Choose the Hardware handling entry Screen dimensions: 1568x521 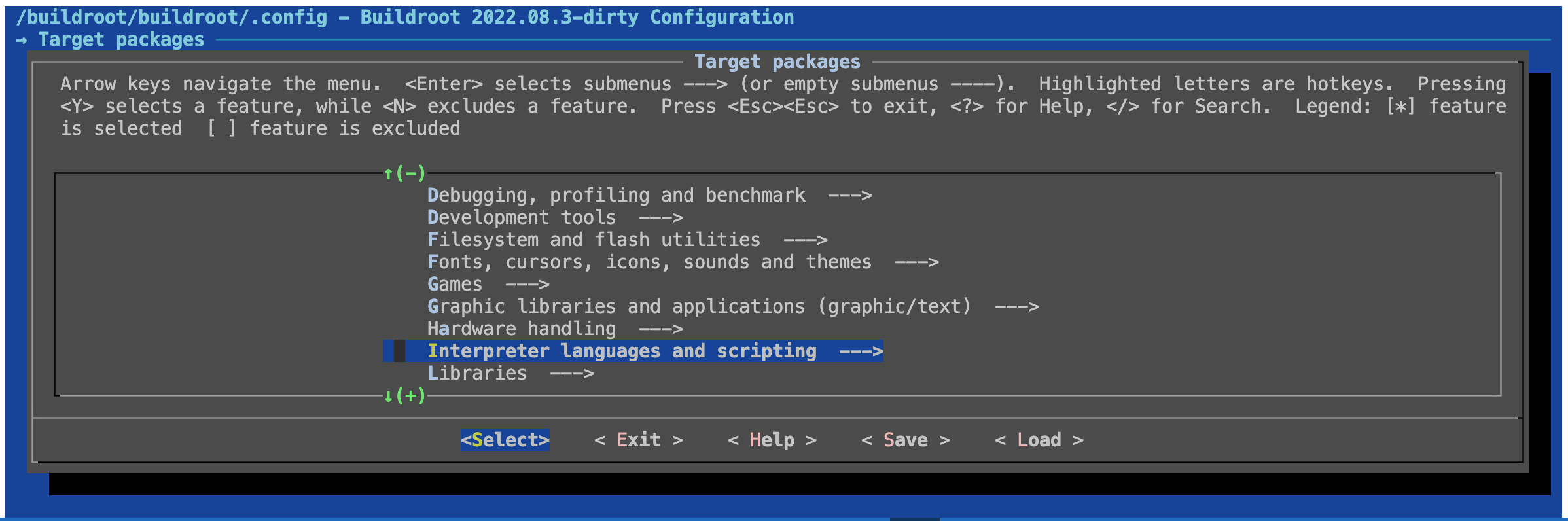521,329
